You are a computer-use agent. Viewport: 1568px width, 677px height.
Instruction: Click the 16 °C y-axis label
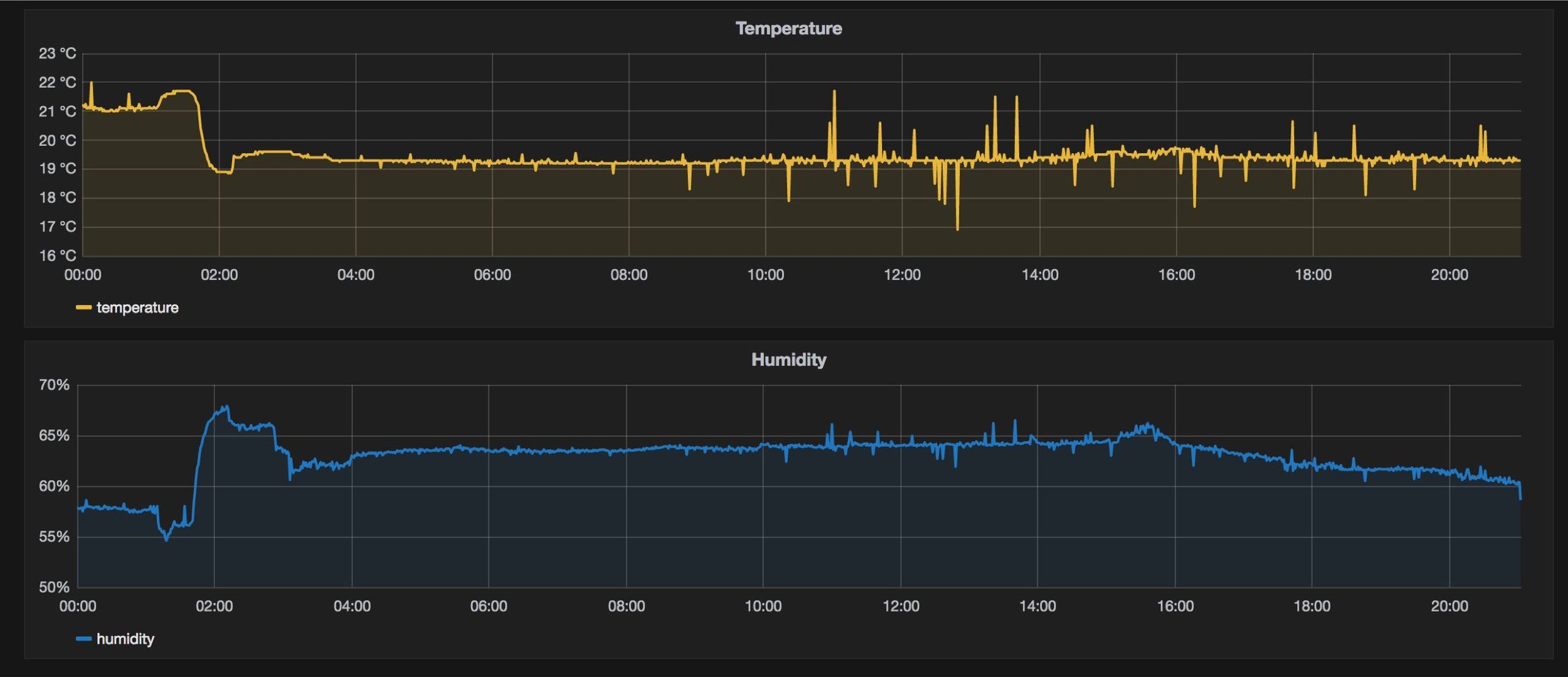(x=57, y=256)
